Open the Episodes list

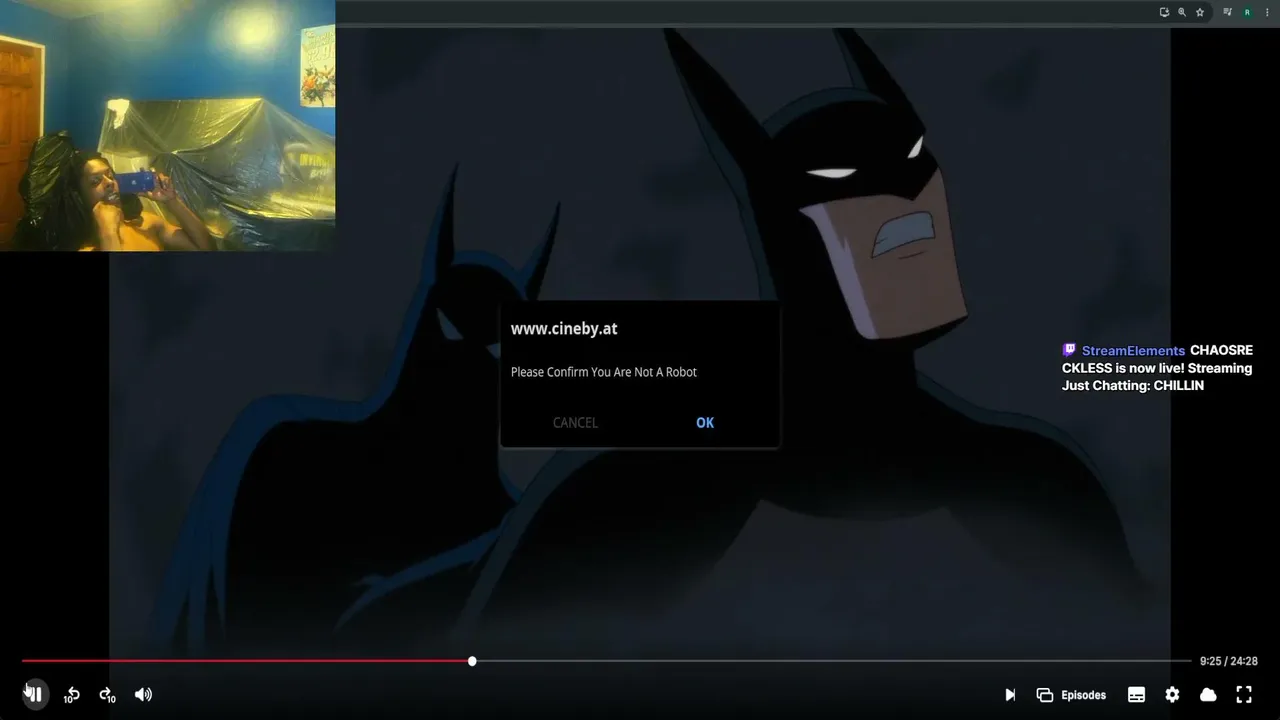point(1071,695)
